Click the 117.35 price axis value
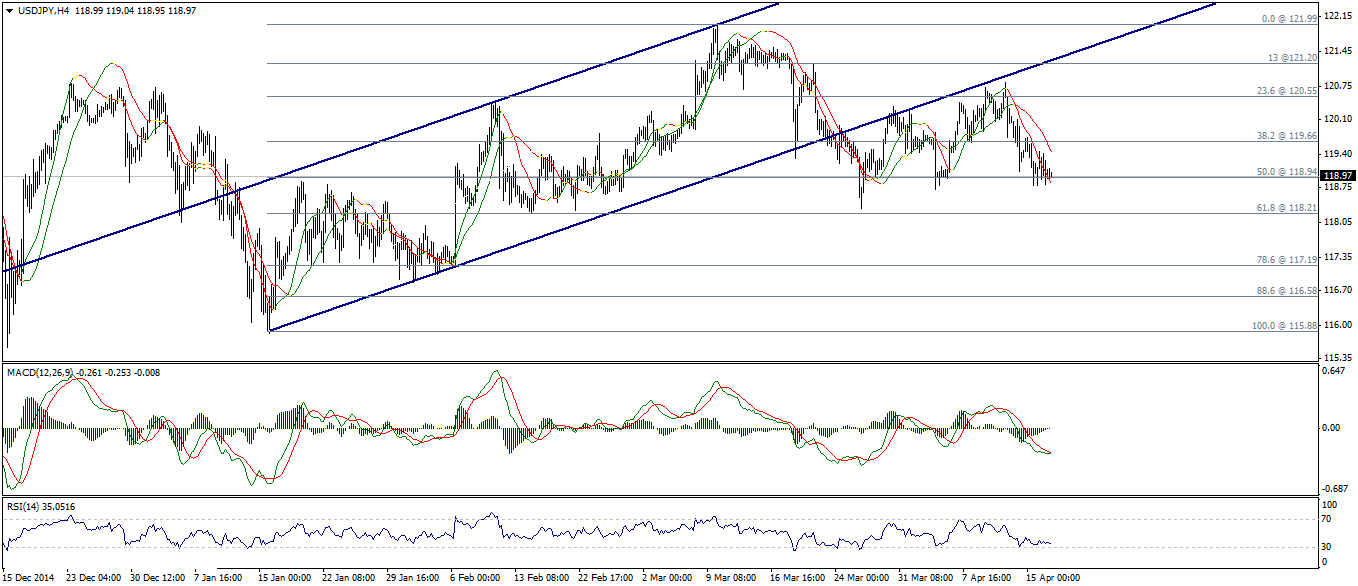1358x586 pixels. [x=1337, y=256]
